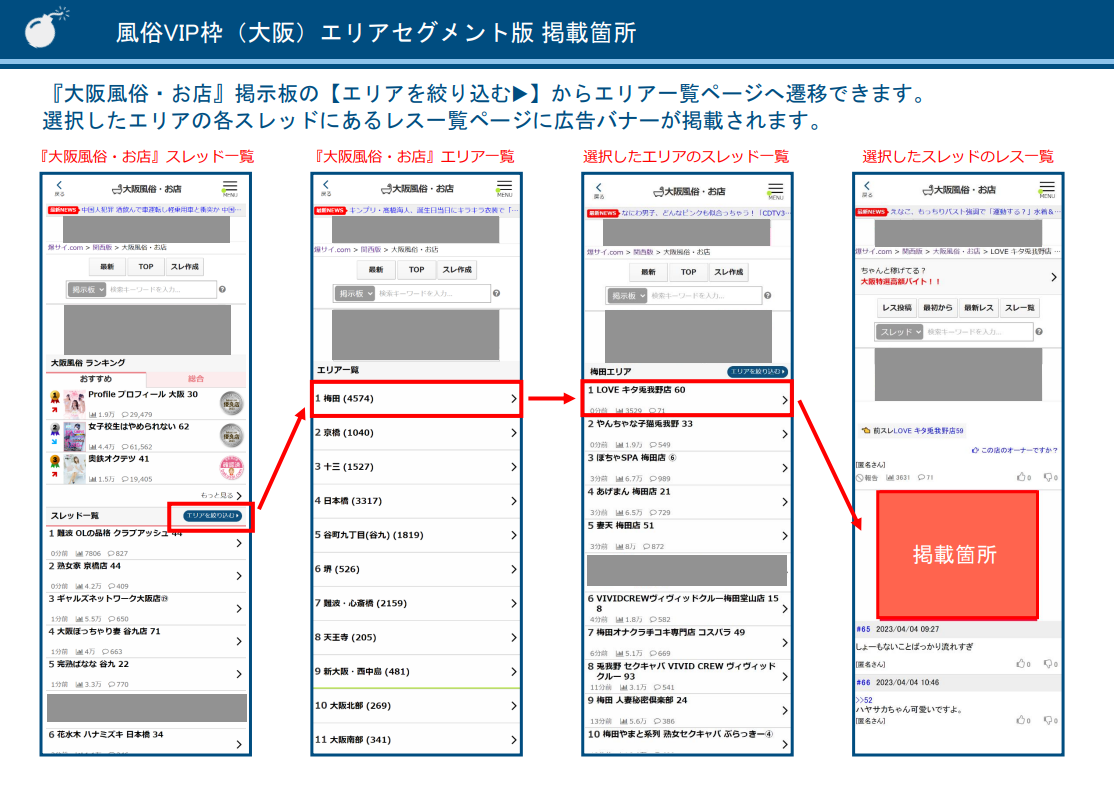Click 最新 button on スレッド一覧 screen
This screenshot has width=1114, height=786.
[x=107, y=267]
